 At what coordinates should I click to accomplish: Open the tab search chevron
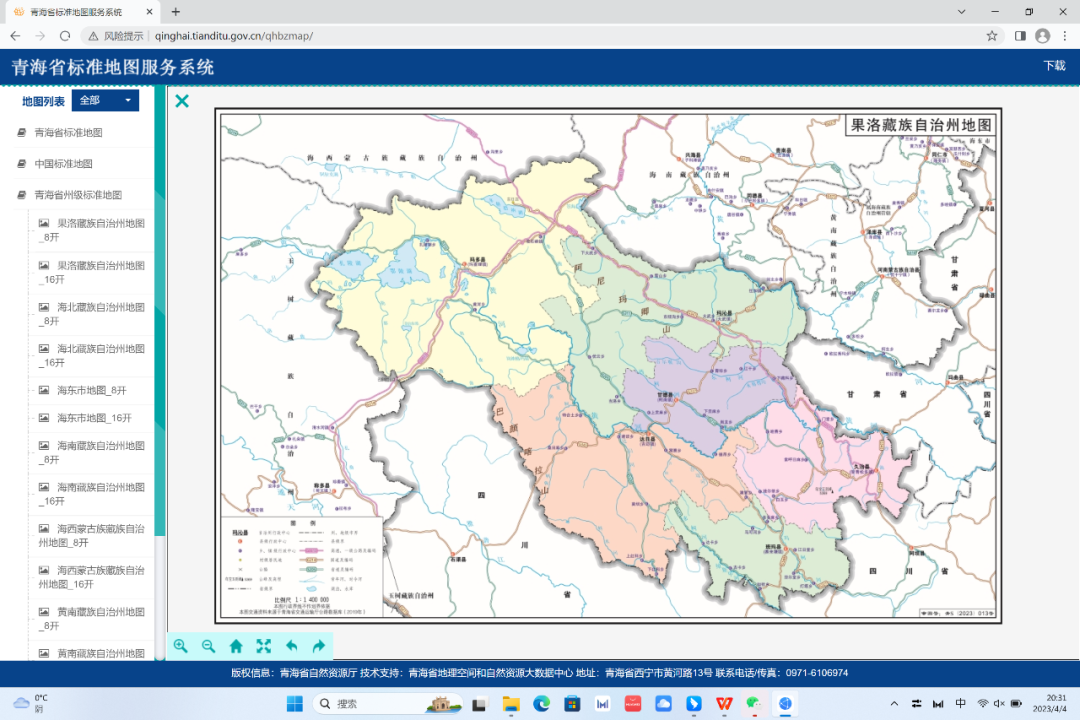click(962, 12)
